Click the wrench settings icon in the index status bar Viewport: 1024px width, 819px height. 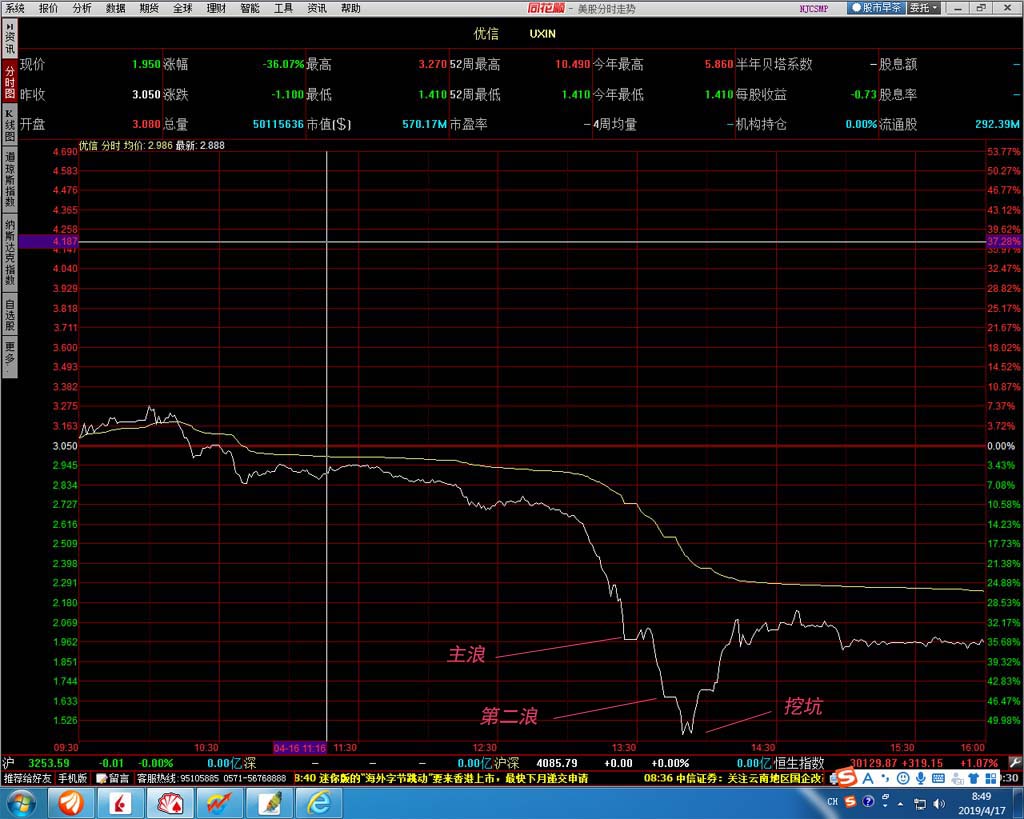pyautogui.click(x=1014, y=762)
